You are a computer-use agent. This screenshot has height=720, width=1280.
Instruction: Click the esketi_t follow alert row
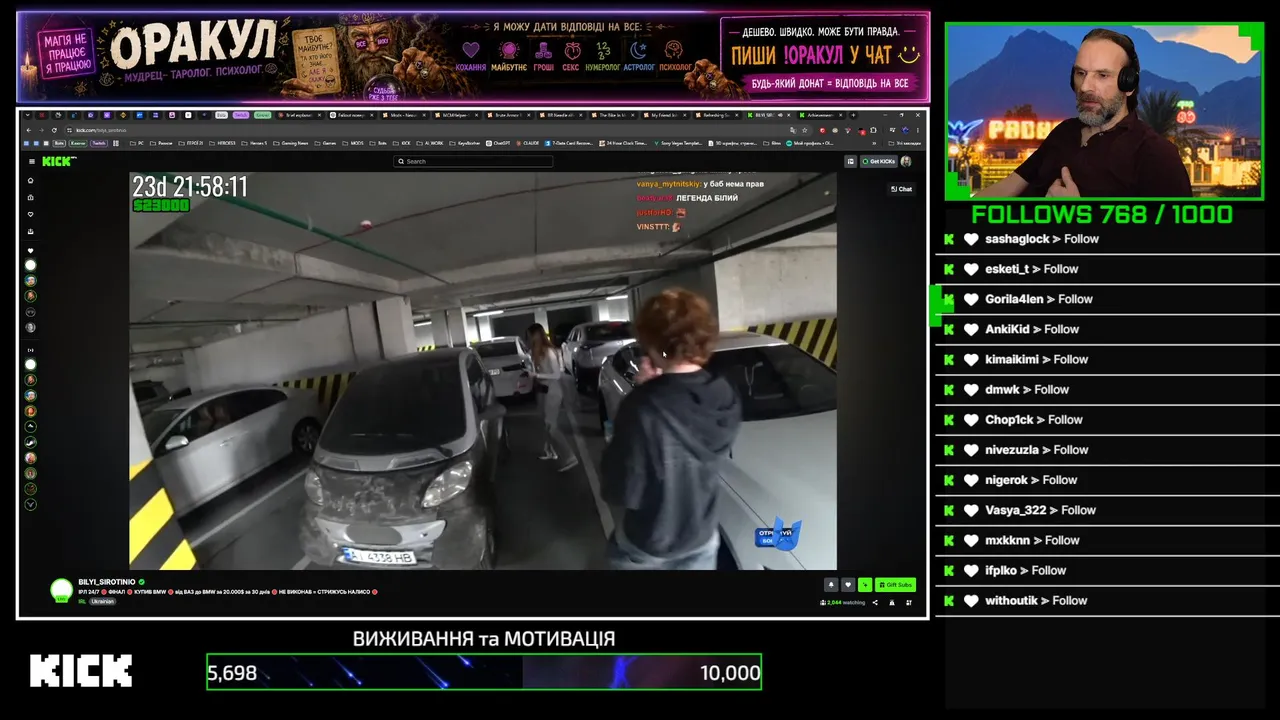[x=1107, y=269]
